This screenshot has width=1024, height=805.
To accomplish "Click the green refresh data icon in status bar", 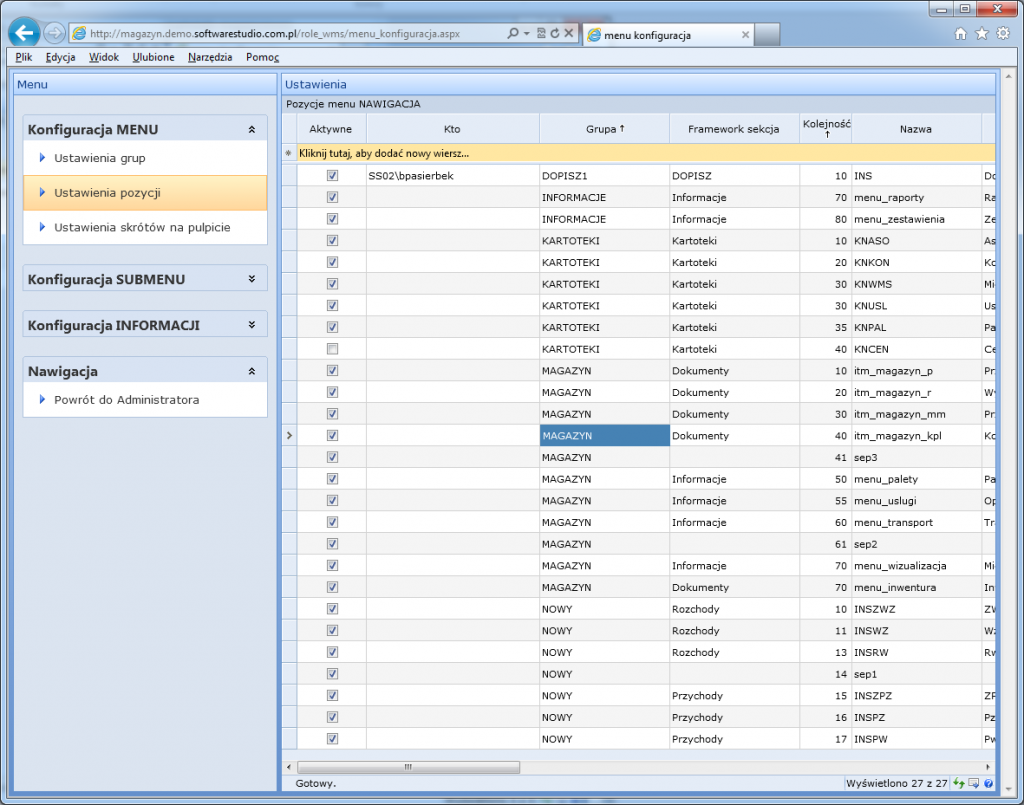I will [959, 783].
